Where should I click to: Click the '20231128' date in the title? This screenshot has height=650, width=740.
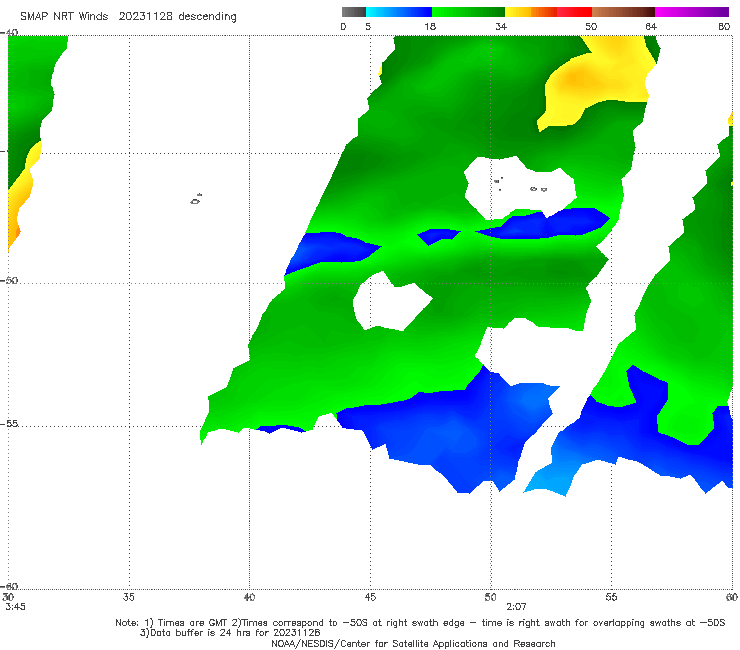pos(145,17)
